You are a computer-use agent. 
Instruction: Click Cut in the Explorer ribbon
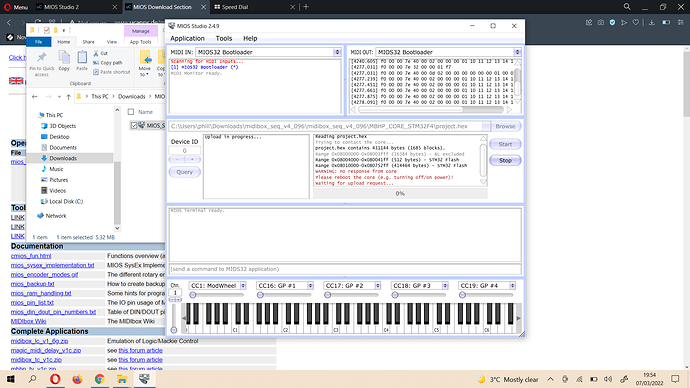[101, 53]
